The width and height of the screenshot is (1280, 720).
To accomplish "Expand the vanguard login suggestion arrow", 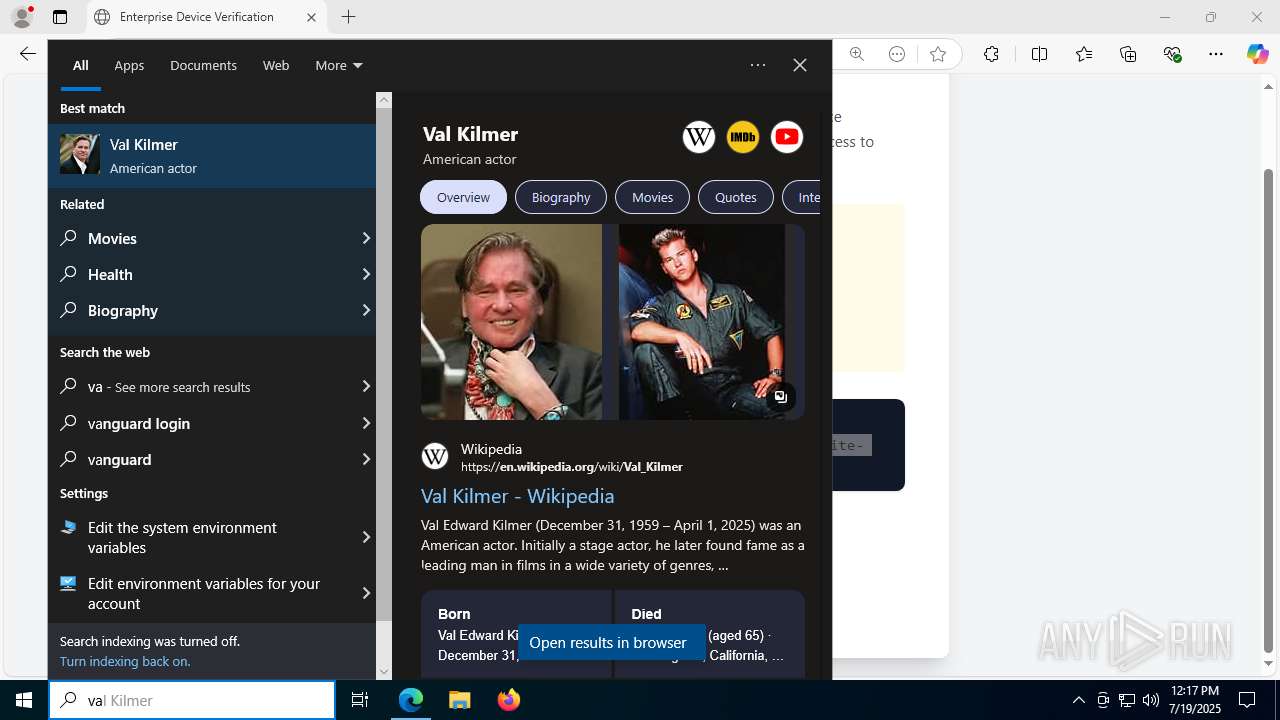I will pos(366,423).
